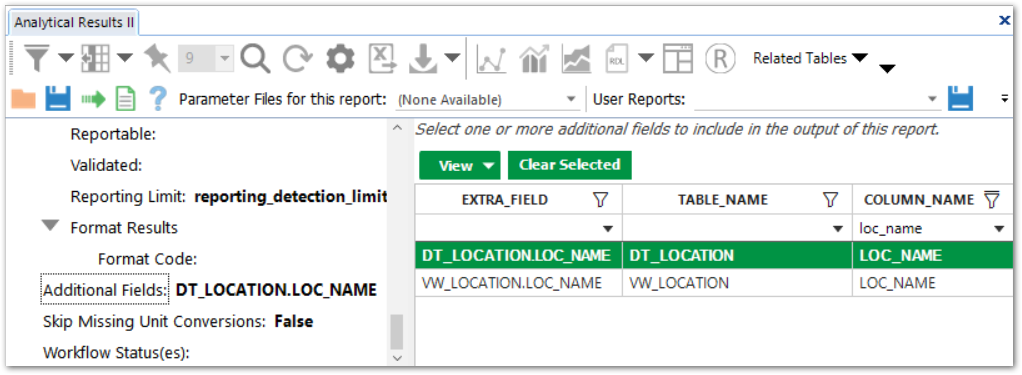The image size is (1022, 375).
Task: Open Parameter Files combo box
Action: 487,100
